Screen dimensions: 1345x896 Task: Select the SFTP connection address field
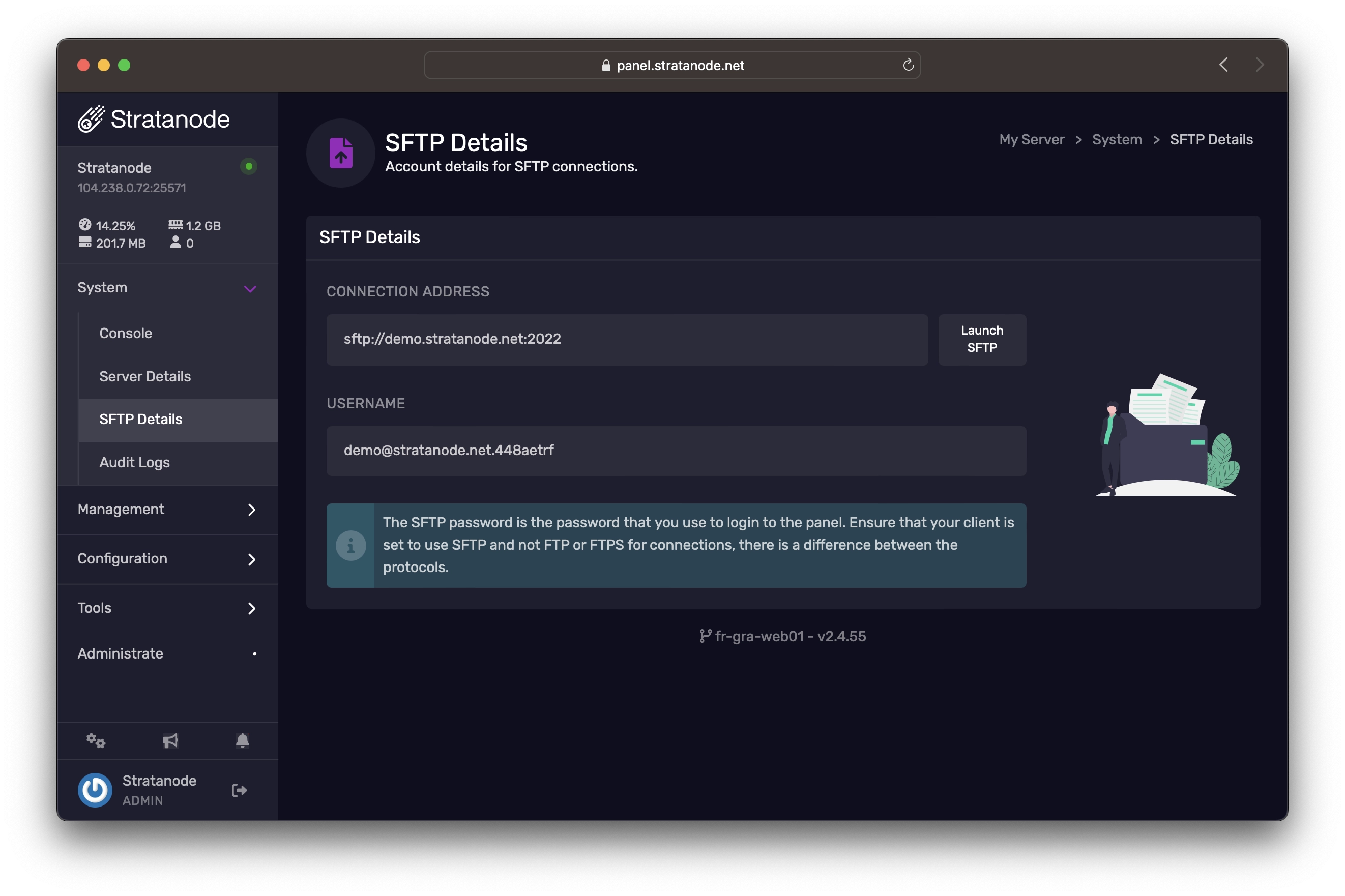(x=627, y=339)
